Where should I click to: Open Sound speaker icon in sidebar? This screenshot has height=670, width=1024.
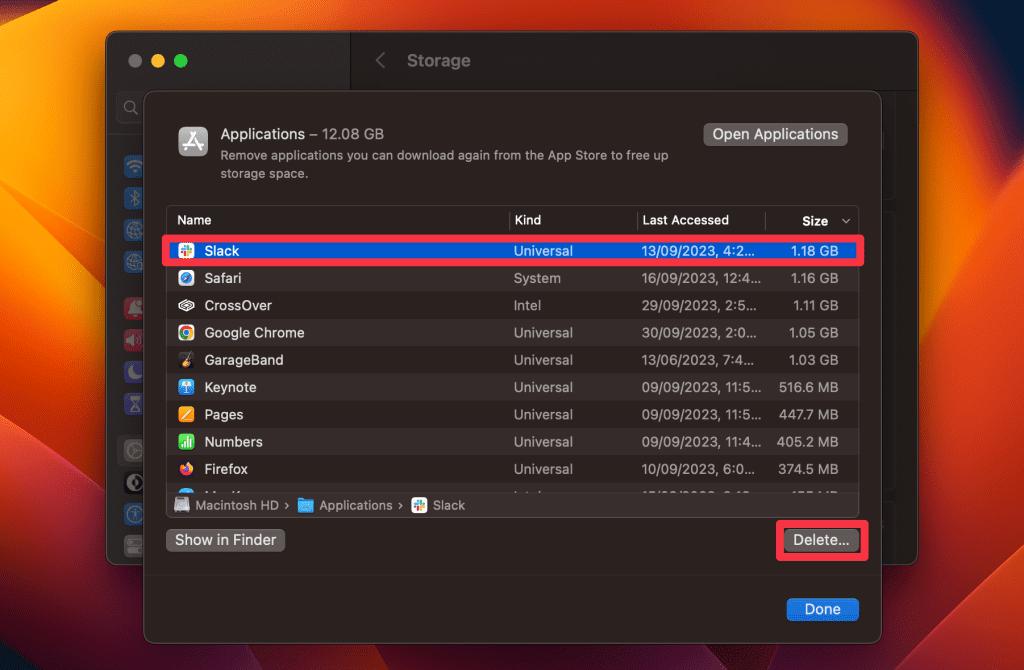click(x=134, y=340)
